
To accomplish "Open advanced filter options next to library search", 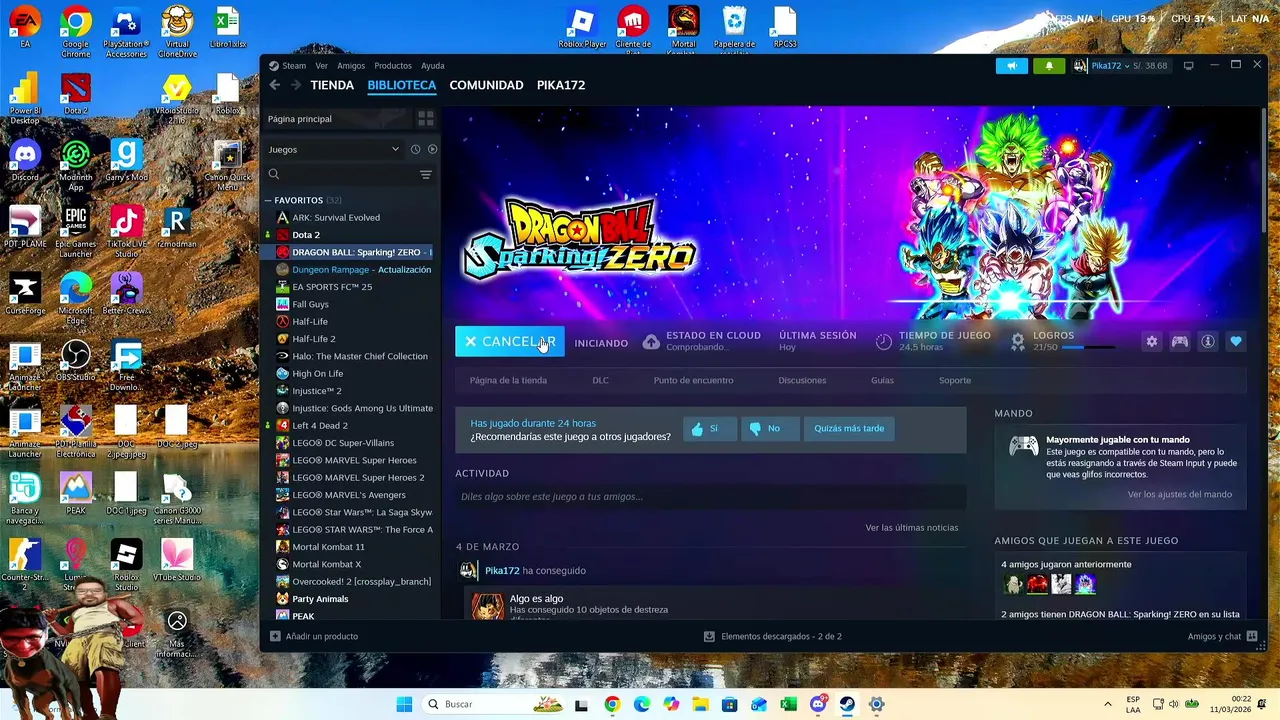I will (x=425, y=174).
